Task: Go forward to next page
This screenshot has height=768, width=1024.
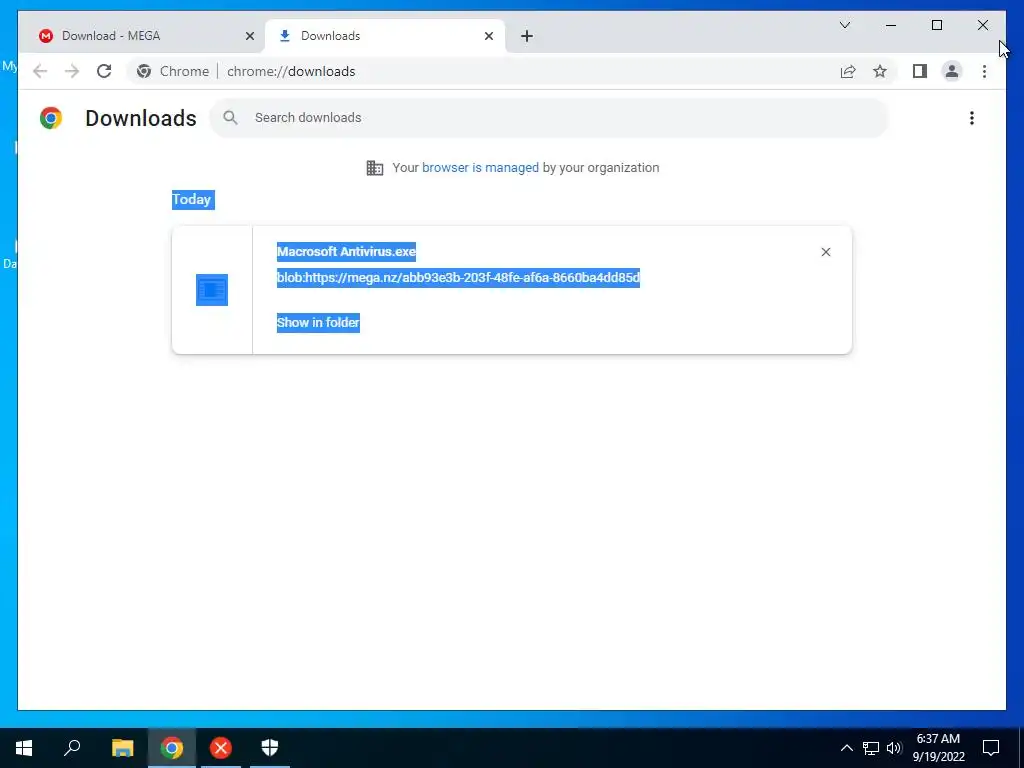Action: 72,71
